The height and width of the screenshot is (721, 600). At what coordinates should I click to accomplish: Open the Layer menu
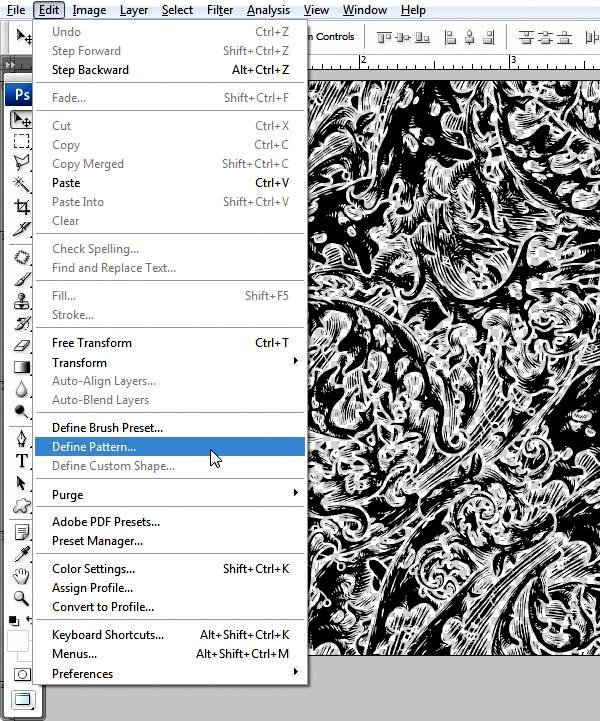click(134, 10)
